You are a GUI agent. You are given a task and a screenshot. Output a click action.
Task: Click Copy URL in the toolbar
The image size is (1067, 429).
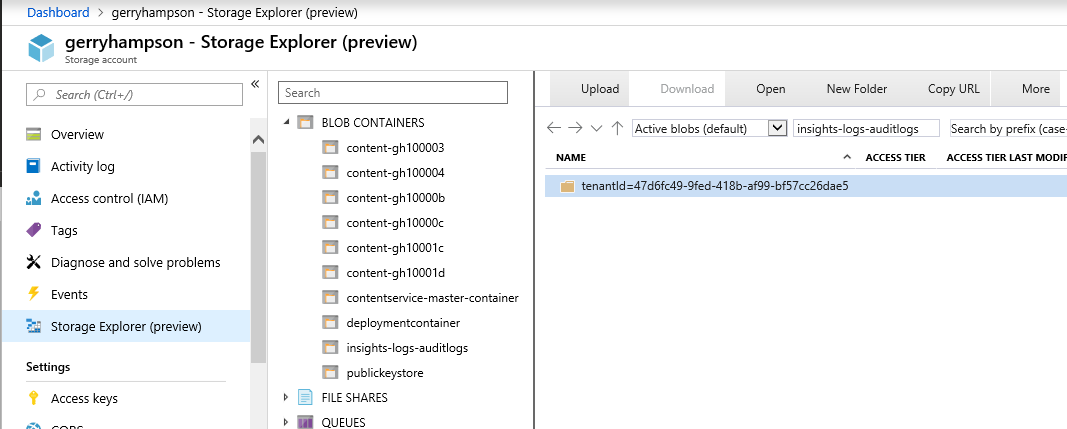953,89
